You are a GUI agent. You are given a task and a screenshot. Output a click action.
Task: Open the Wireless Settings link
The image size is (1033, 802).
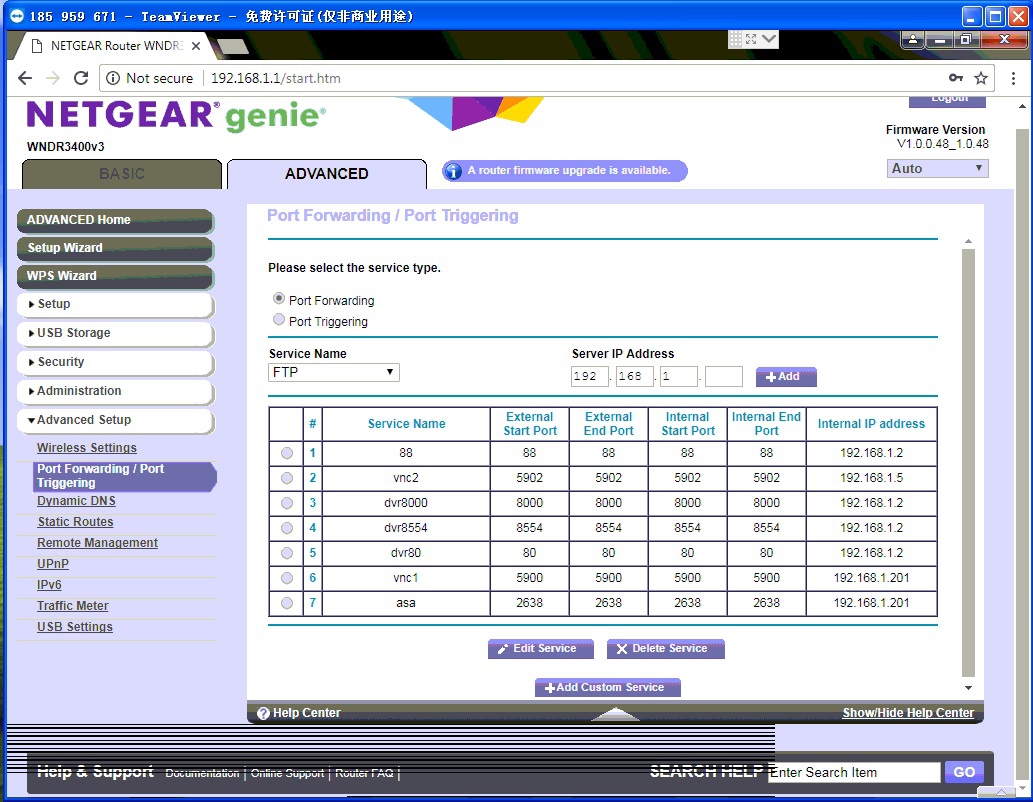click(87, 448)
